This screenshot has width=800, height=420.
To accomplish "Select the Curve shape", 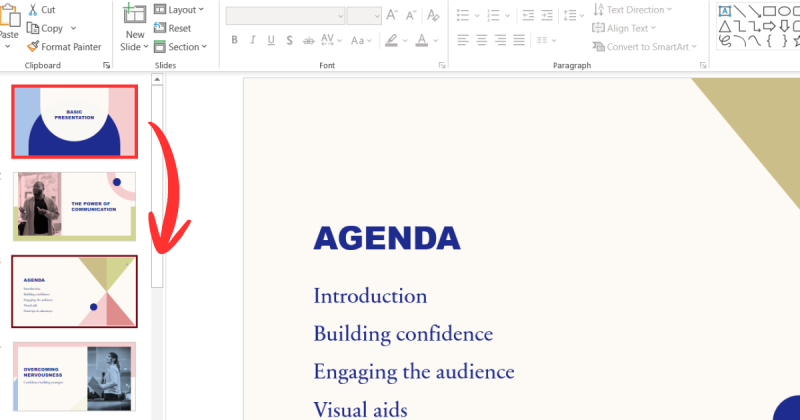I will 755,40.
